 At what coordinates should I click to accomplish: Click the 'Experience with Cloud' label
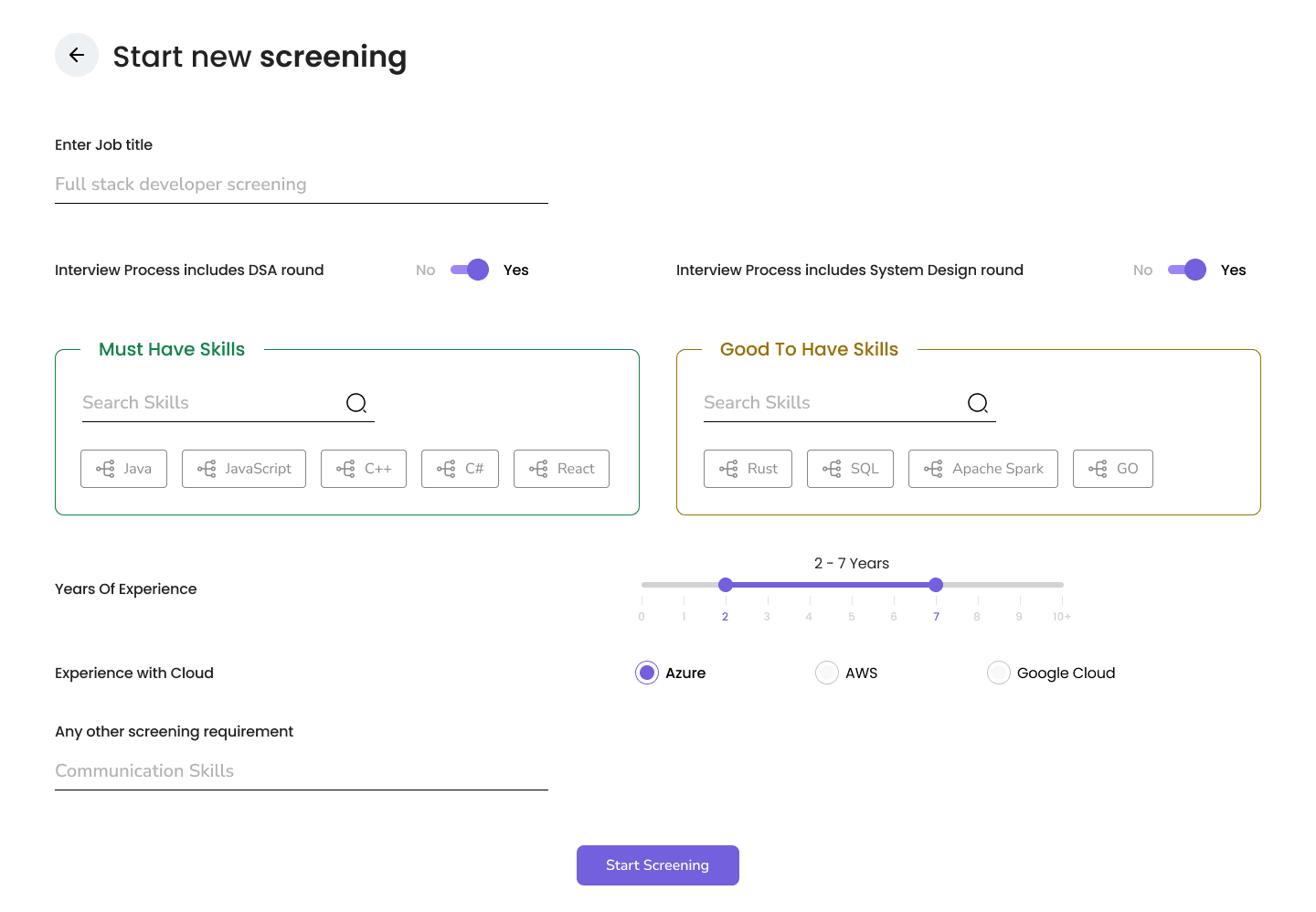[x=134, y=673]
